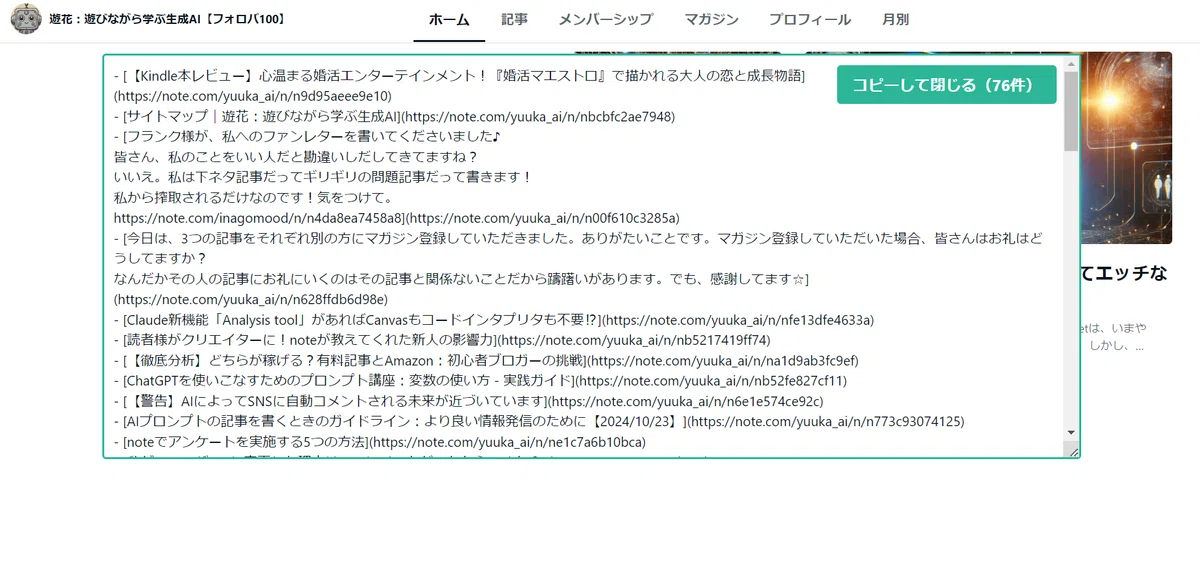Viewport: 1200px width, 565px height.
Task: Open the マガジン tab
Action: 712,20
